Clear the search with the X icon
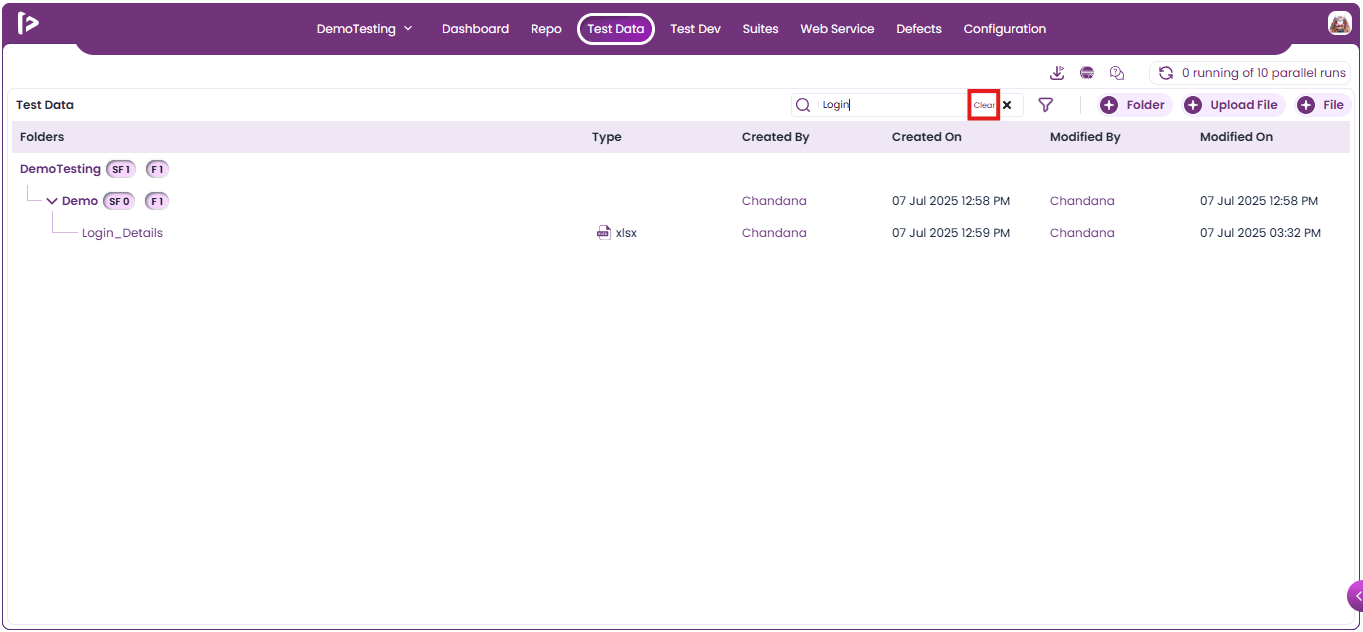The image size is (1363, 632). [x=1007, y=105]
